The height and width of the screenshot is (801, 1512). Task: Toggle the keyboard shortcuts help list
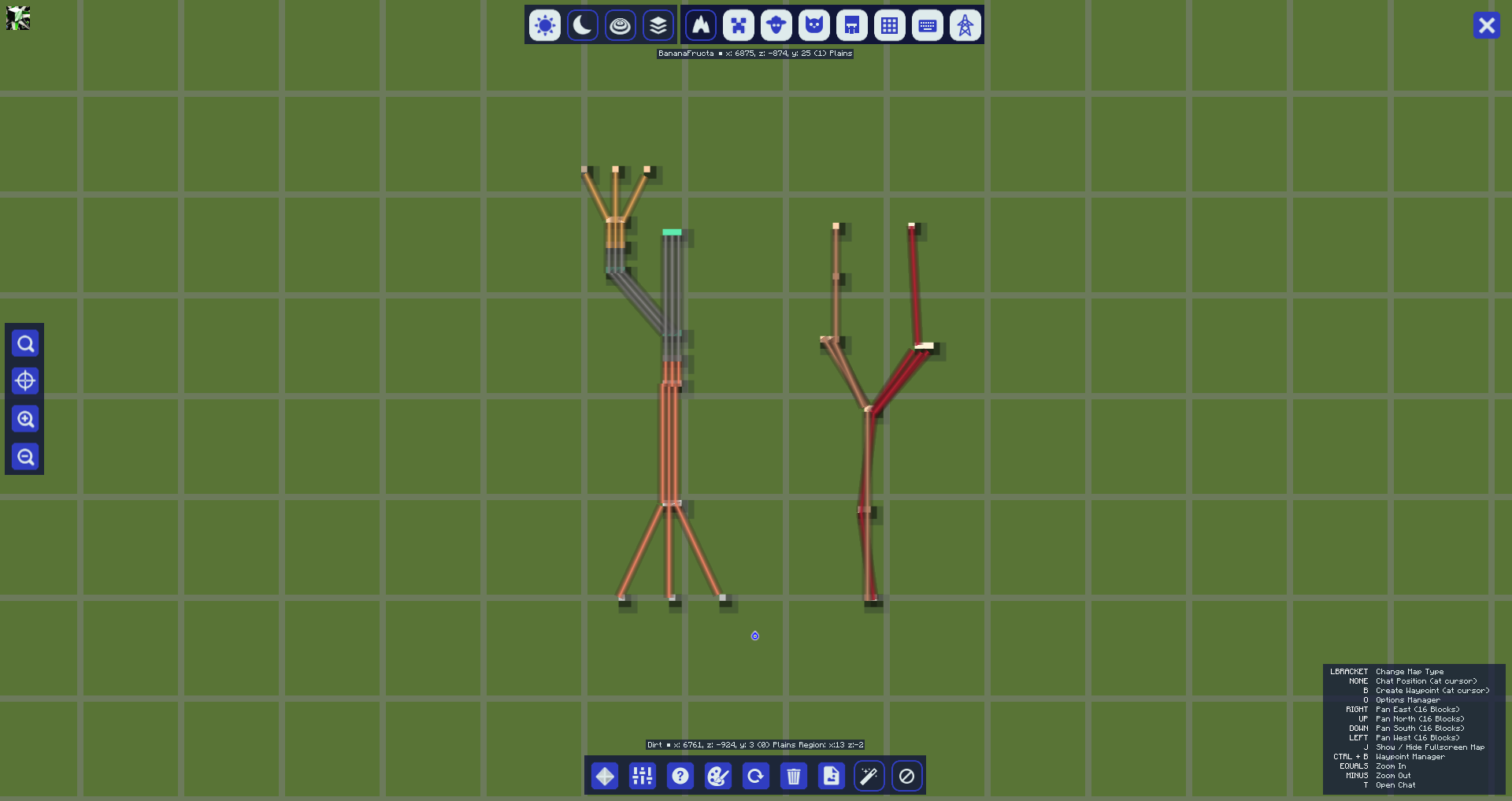pyautogui.click(x=928, y=25)
